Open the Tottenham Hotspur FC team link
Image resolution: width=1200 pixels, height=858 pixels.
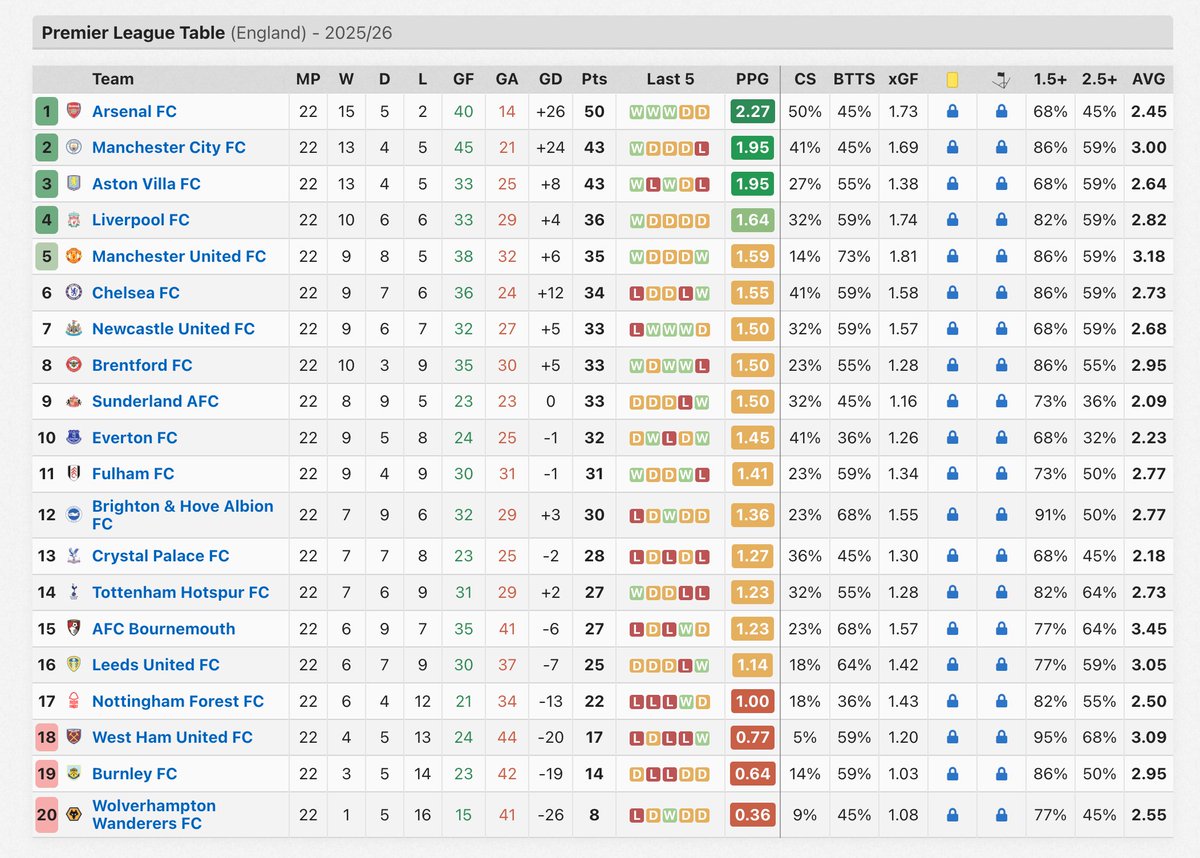coord(181,592)
